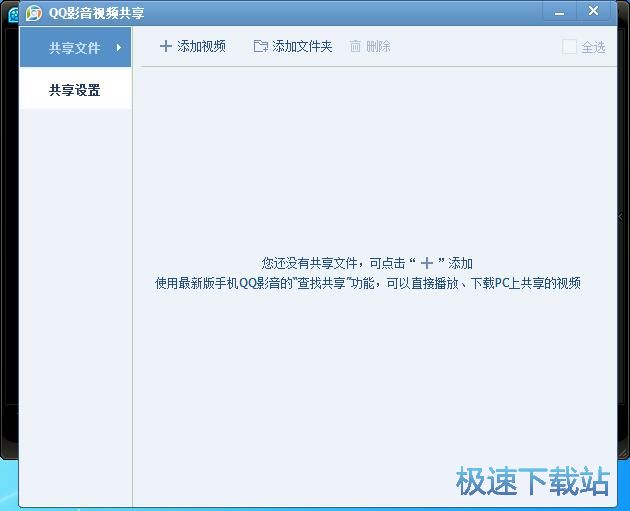
Task: Click the plus sign in the empty-list hint
Action: (x=426, y=264)
